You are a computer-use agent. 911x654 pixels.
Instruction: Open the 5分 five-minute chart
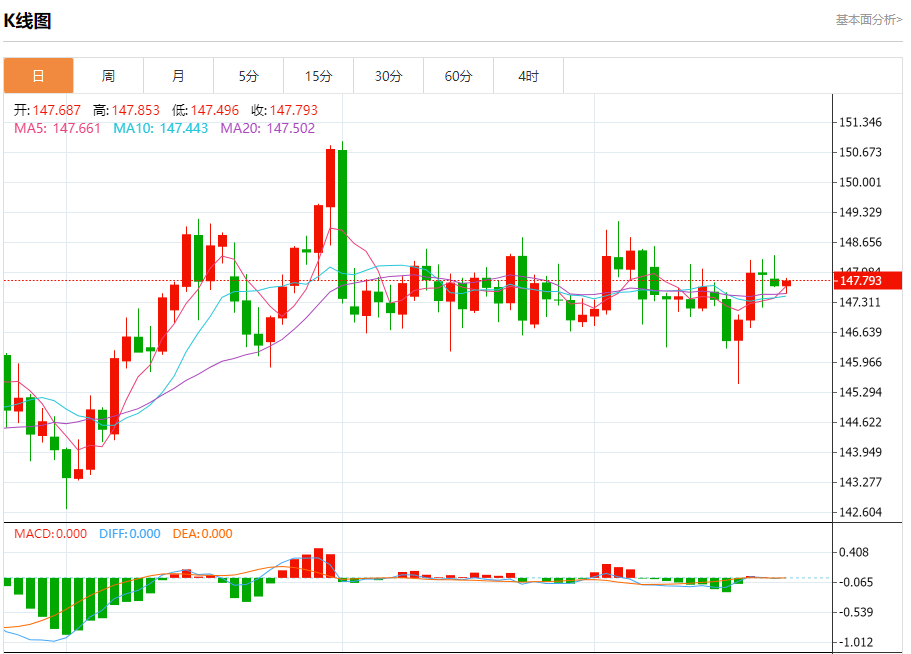tap(248, 76)
